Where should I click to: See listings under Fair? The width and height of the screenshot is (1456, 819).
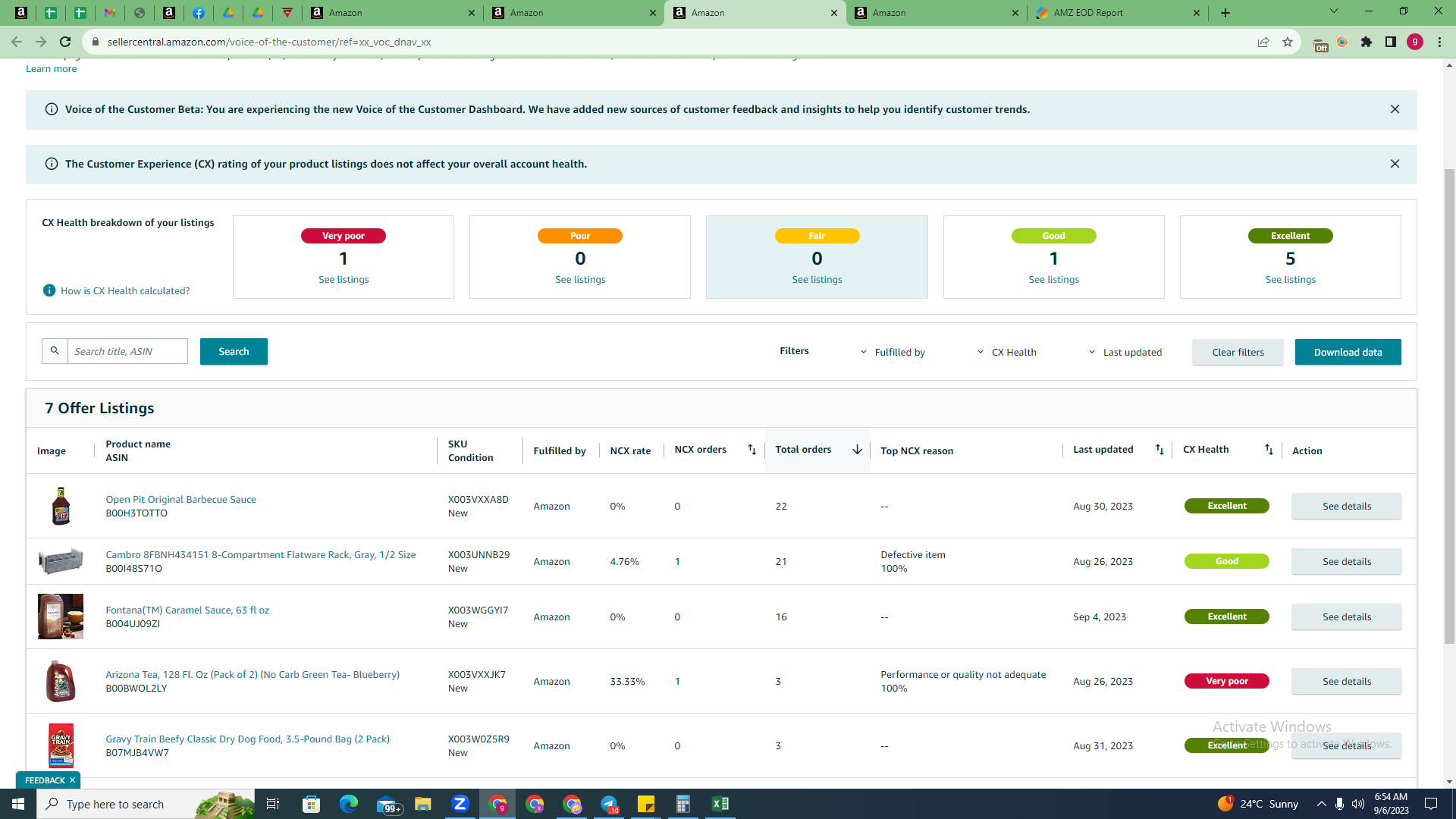(817, 280)
